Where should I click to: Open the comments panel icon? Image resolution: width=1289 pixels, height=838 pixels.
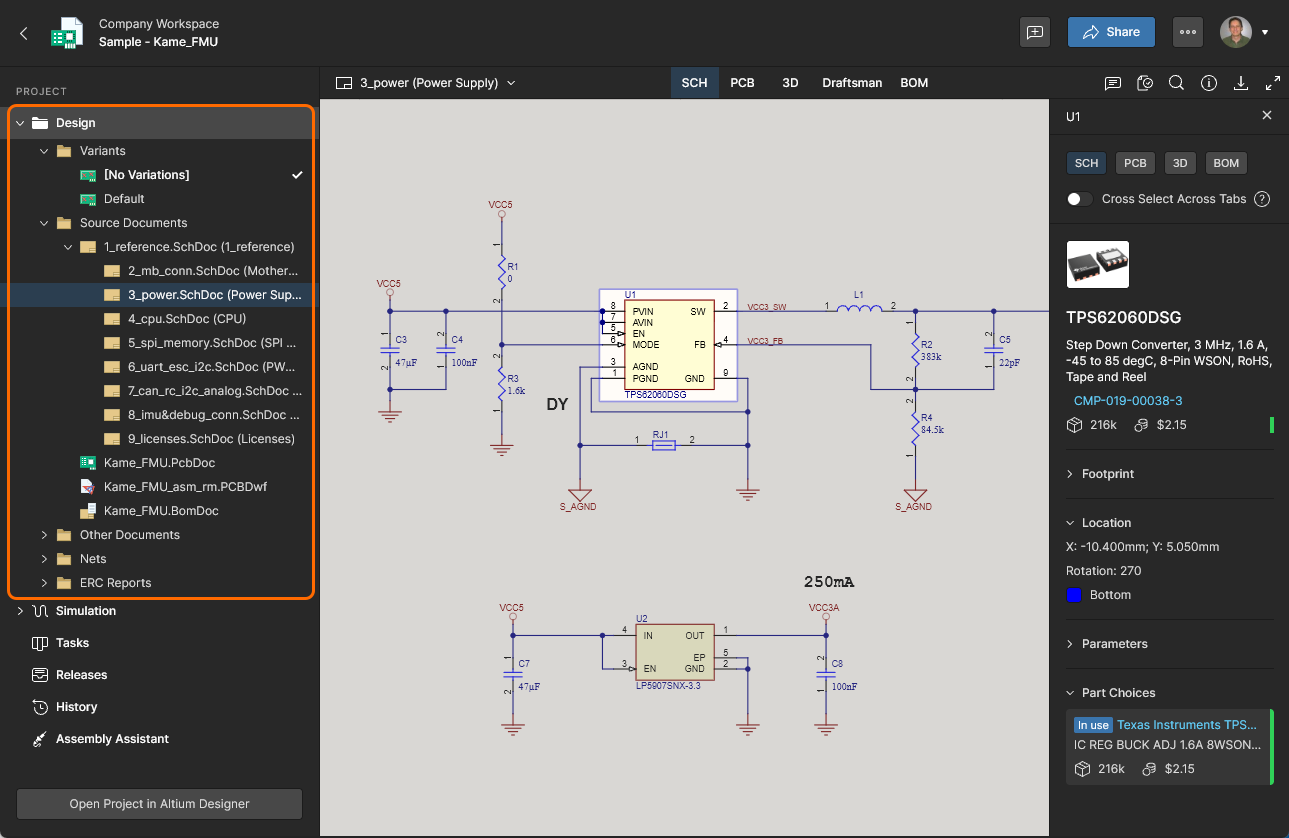coord(1112,83)
